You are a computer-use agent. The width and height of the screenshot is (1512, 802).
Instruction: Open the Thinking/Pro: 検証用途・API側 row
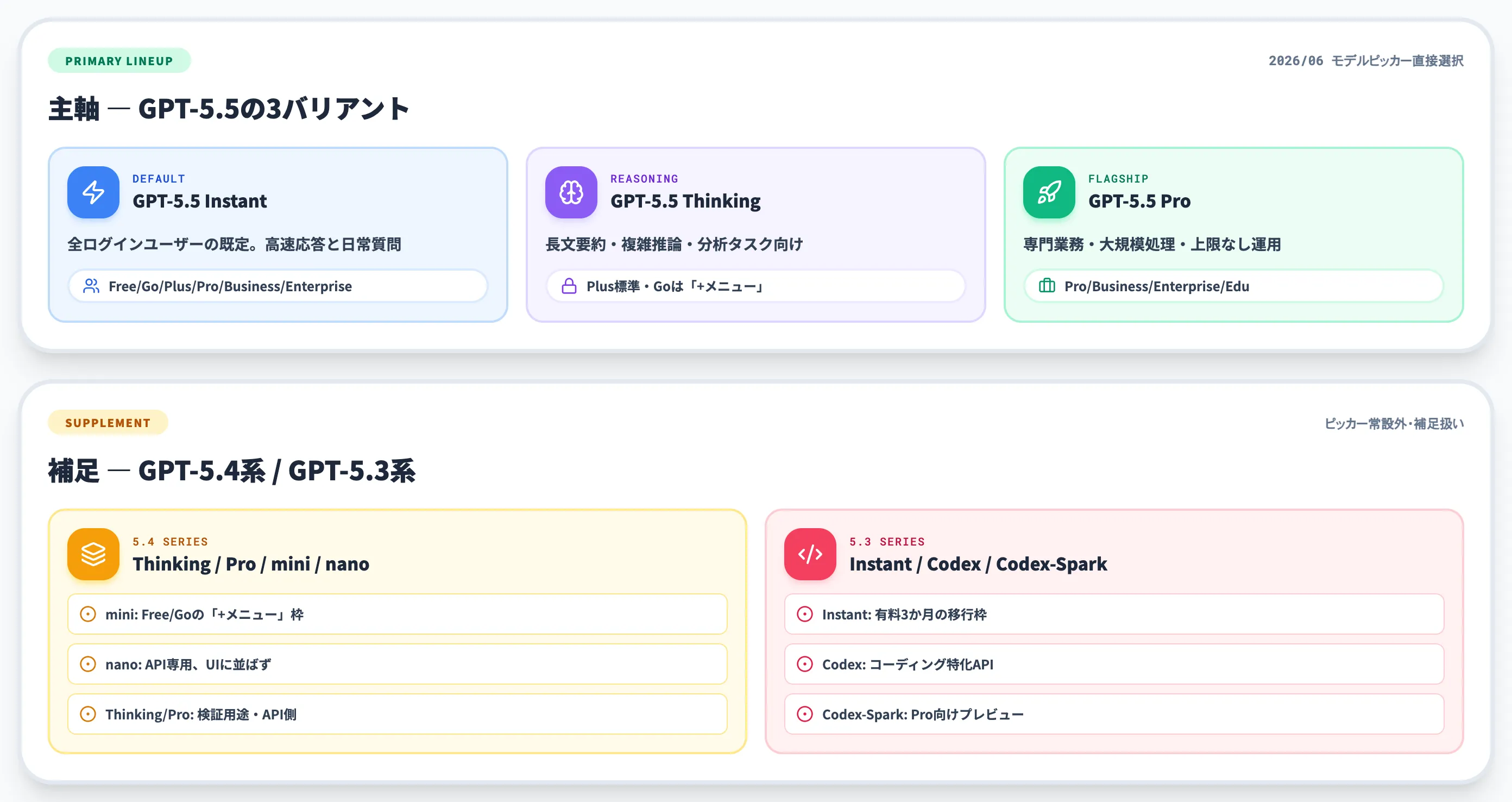tap(398, 714)
